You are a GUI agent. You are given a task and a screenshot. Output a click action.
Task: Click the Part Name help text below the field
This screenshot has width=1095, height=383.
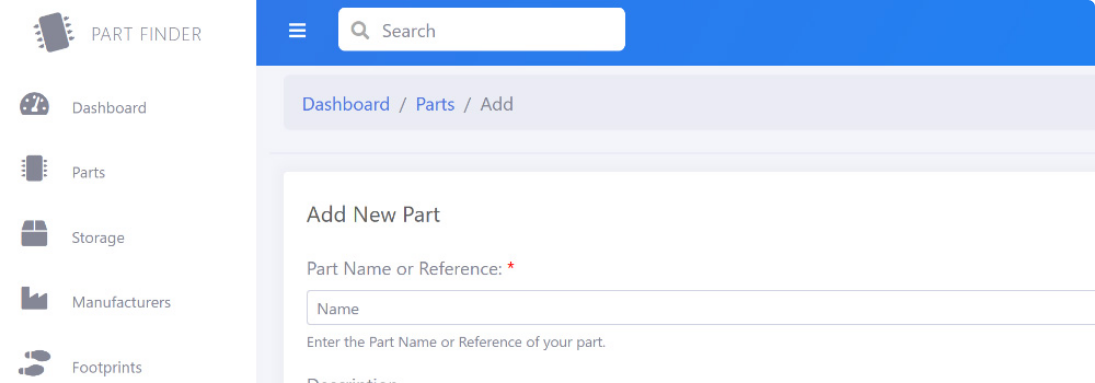point(456,343)
